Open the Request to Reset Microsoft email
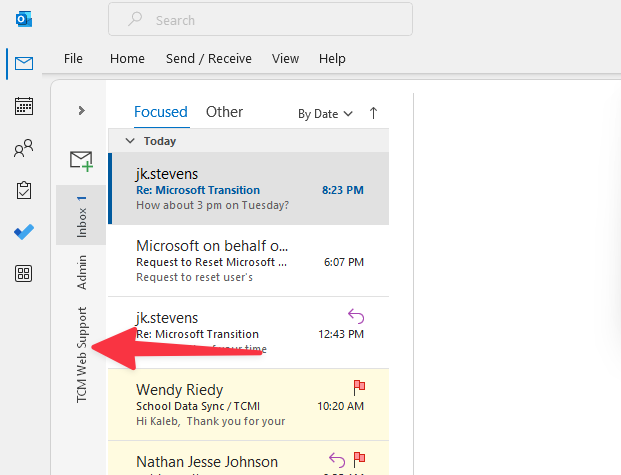 tap(249, 261)
